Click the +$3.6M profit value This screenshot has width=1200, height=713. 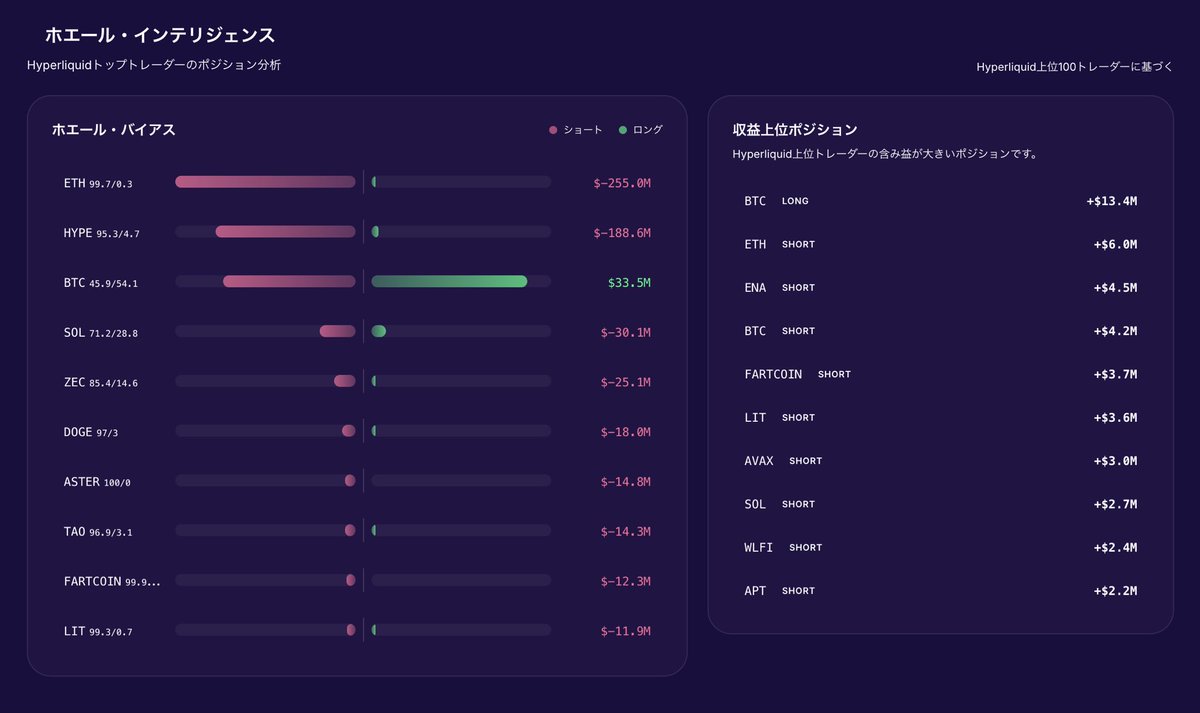1116,417
